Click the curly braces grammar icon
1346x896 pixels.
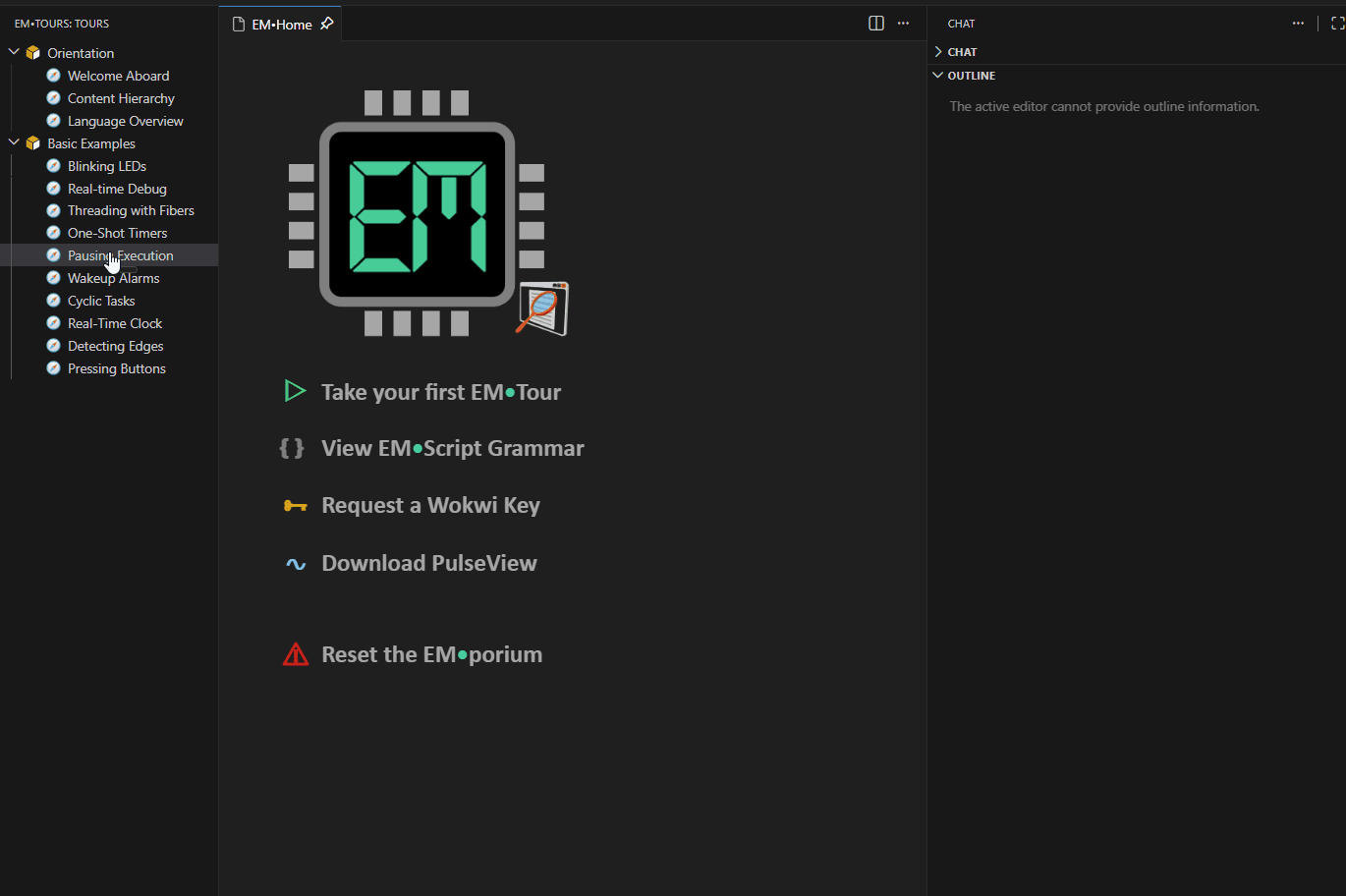tap(292, 449)
